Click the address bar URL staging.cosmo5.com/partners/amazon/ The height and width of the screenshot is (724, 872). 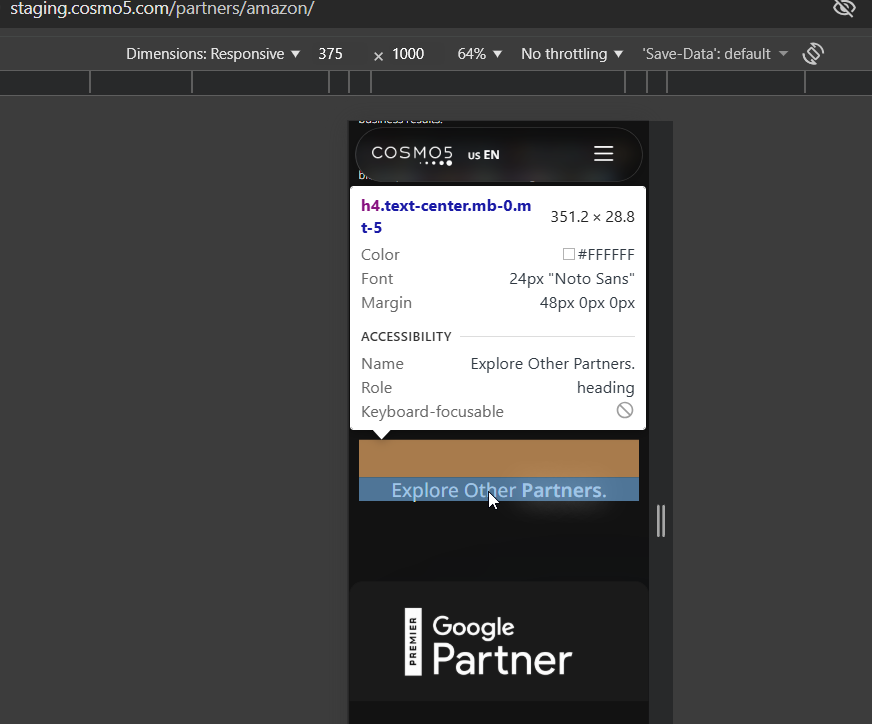(x=162, y=8)
